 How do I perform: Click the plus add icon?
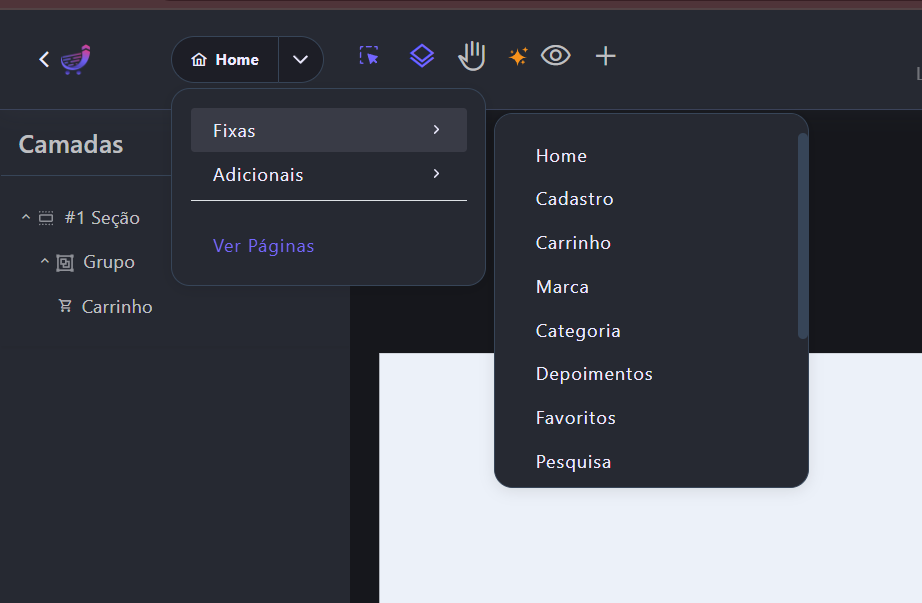pyautogui.click(x=605, y=56)
